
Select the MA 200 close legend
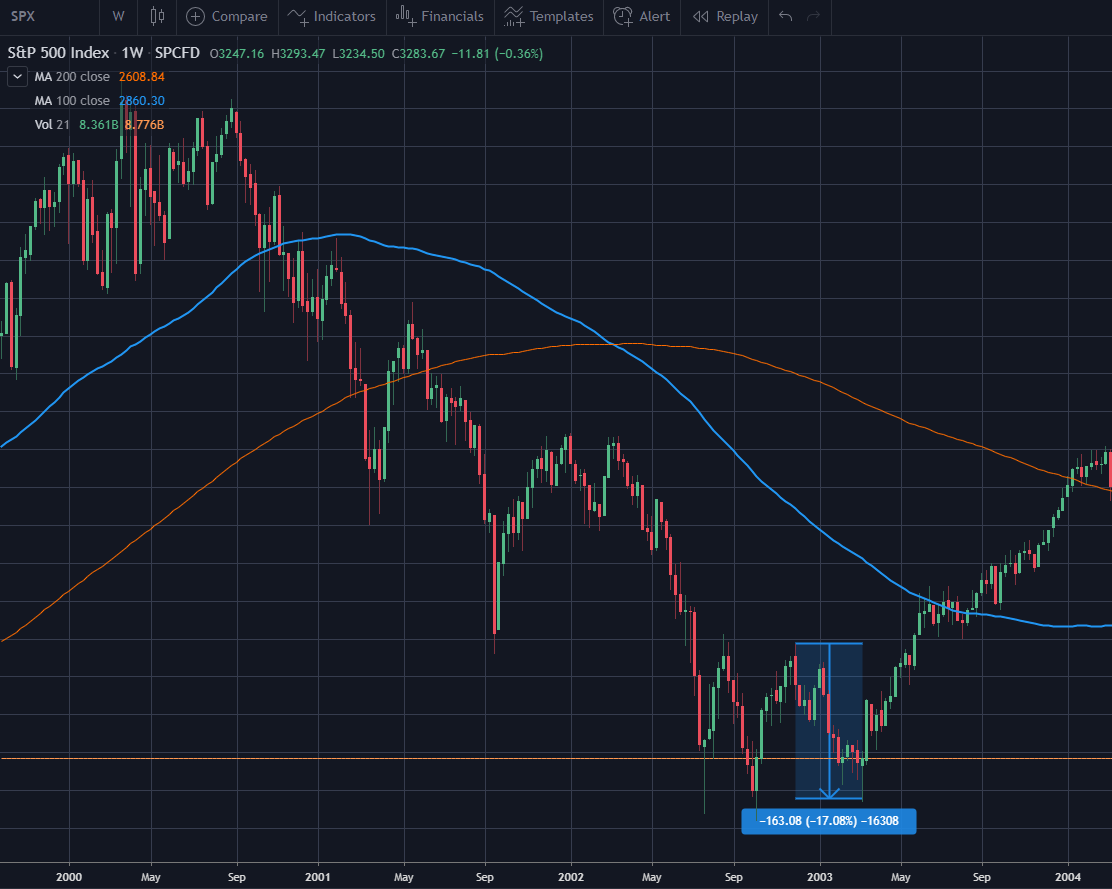coord(72,77)
